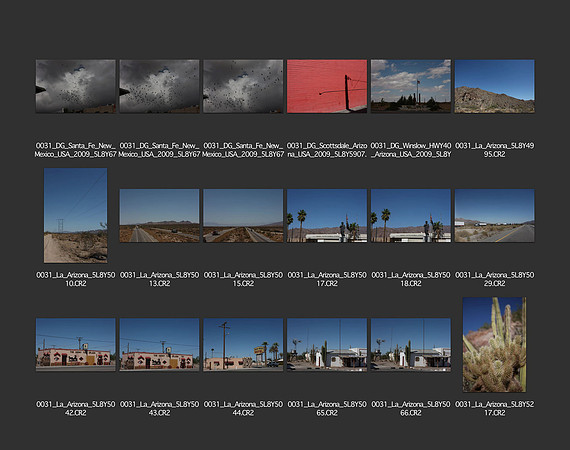This screenshot has height=450, width=570.
Task: Click file name 0031_La_Arizona_5L8Y5013.CR2
Action: [159, 279]
